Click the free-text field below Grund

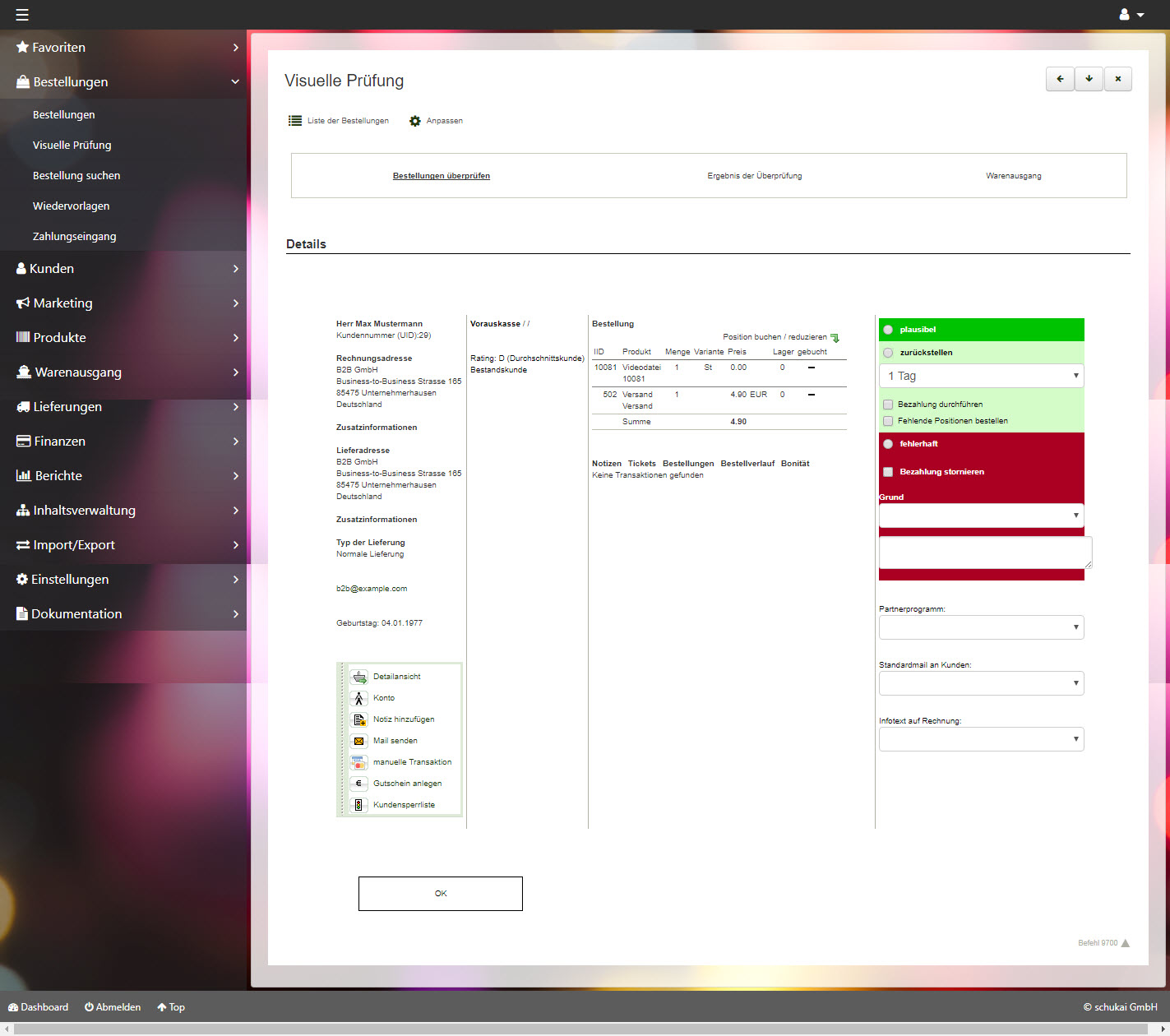984,553
